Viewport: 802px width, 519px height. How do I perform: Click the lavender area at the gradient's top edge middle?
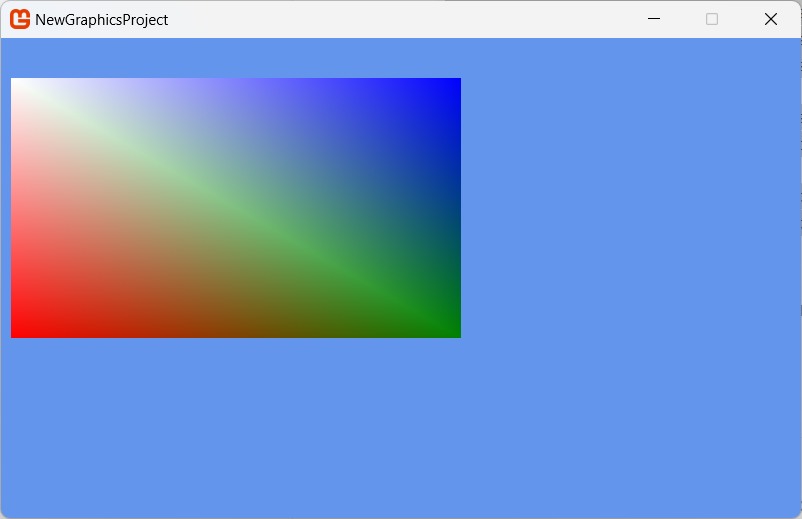pos(236,84)
